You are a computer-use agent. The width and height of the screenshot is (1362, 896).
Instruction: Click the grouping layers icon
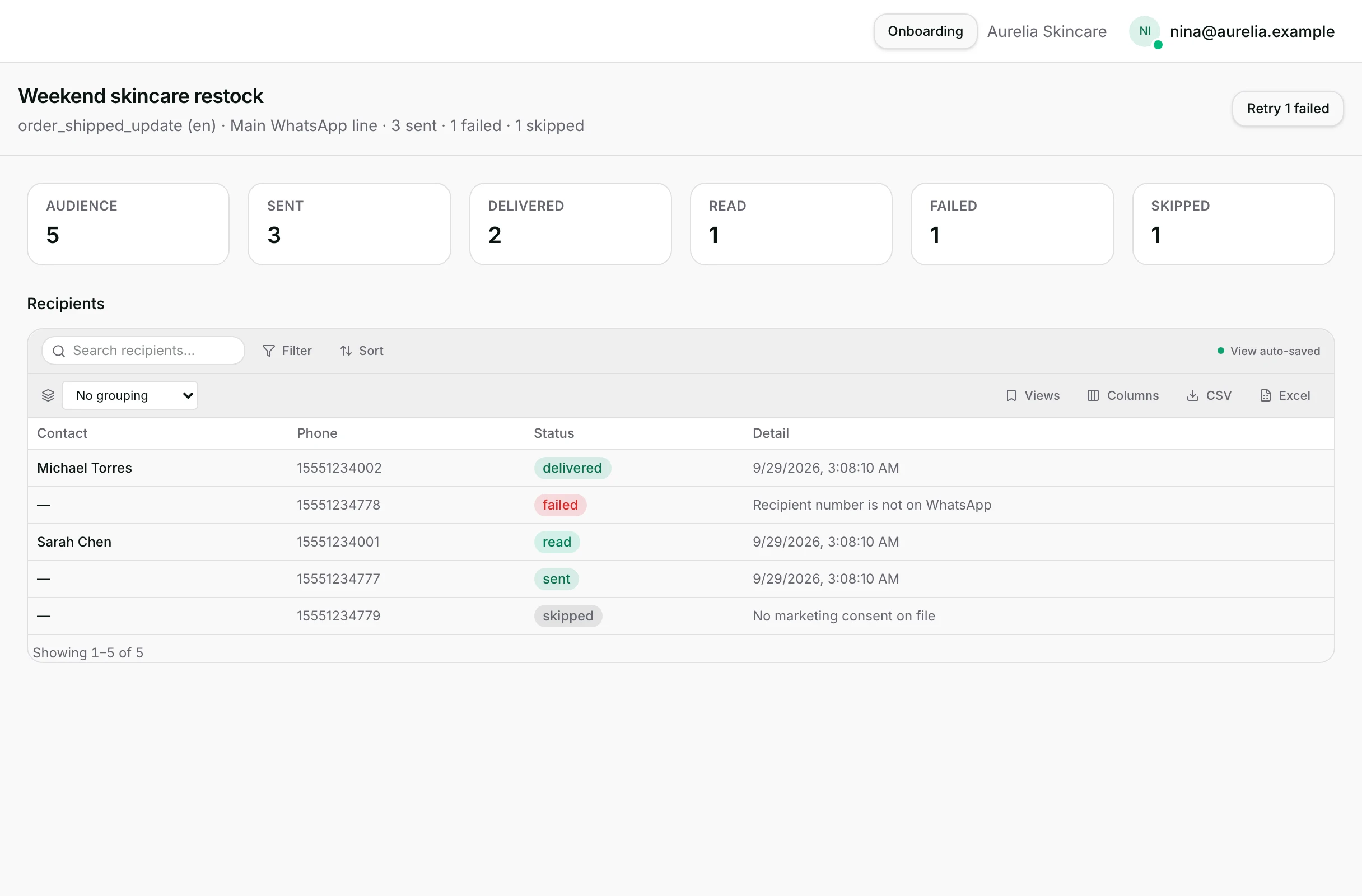click(48, 395)
